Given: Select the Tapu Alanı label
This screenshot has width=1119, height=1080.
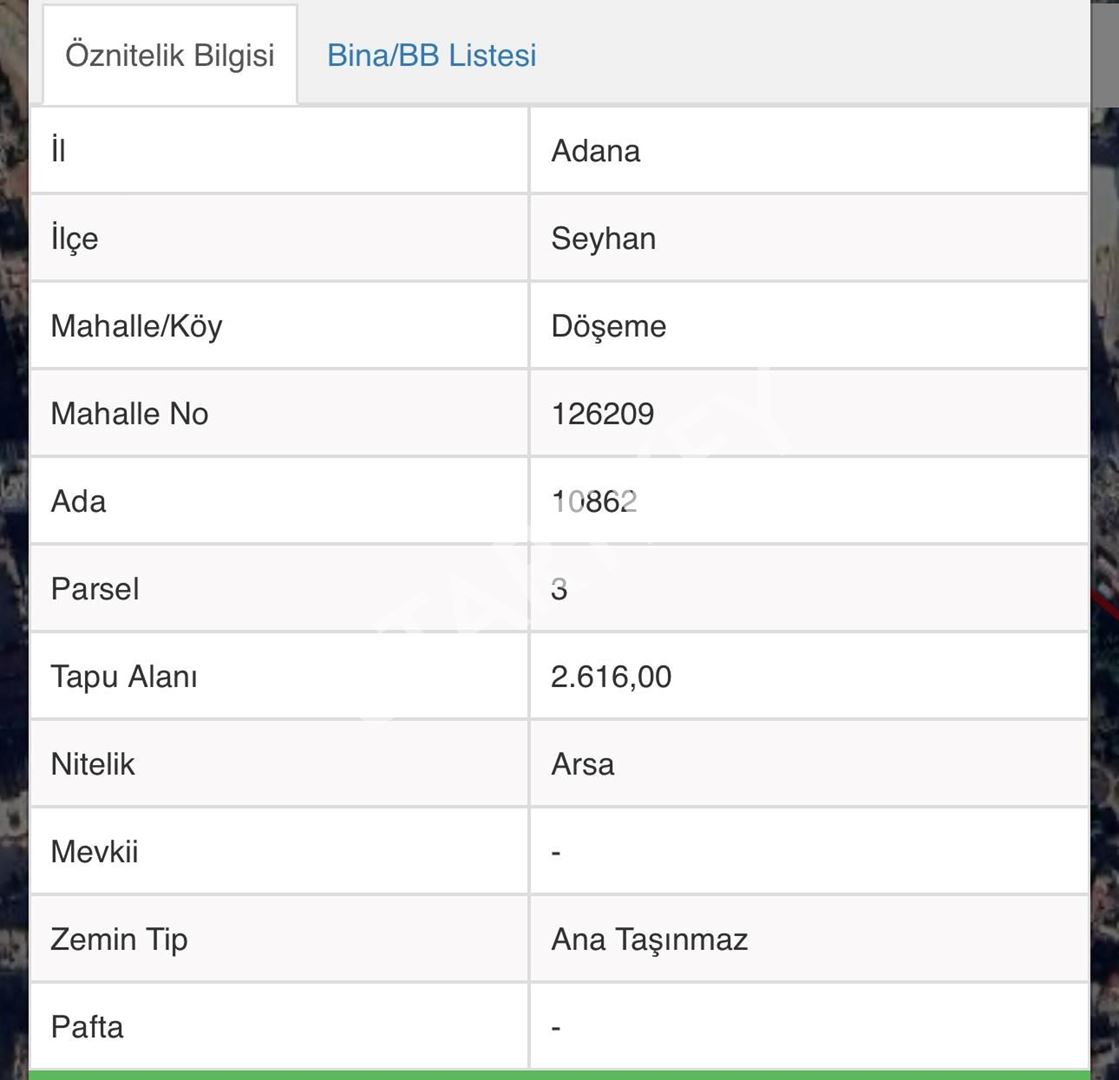Looking at the screenshot, I should pyautogui.click(x=124, y=677).
